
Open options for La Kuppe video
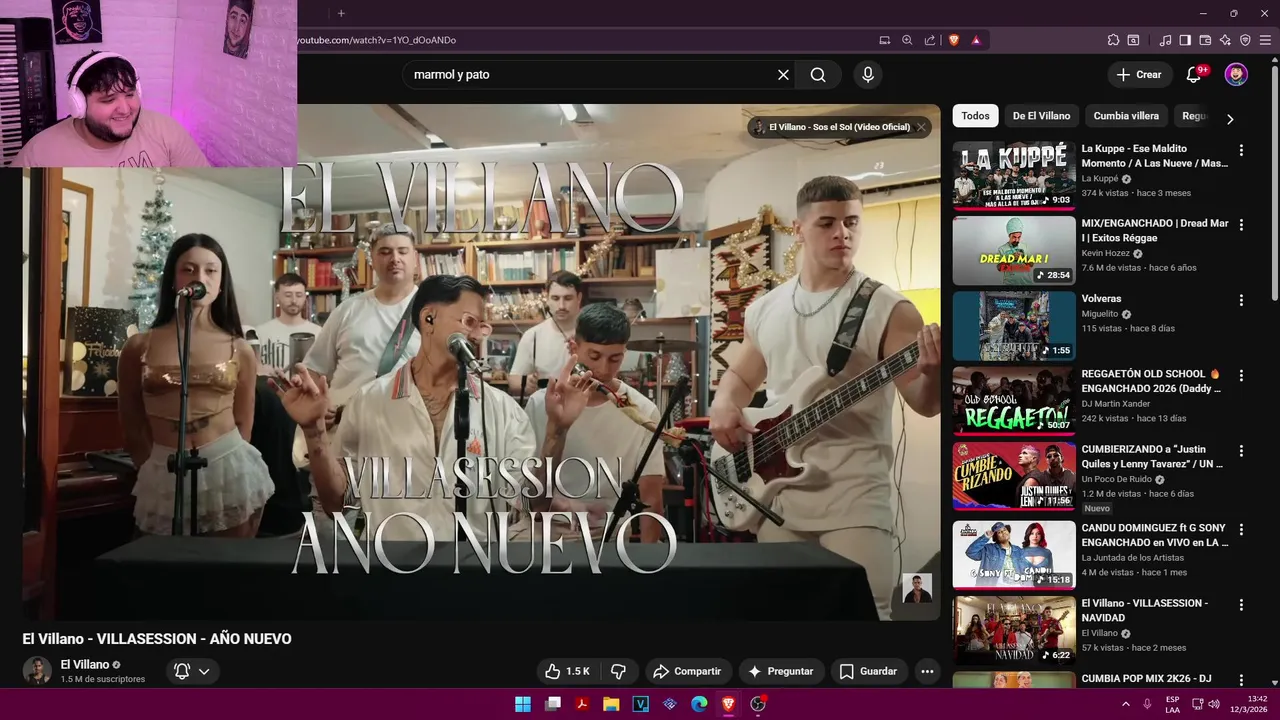(x=1241, y=150)
